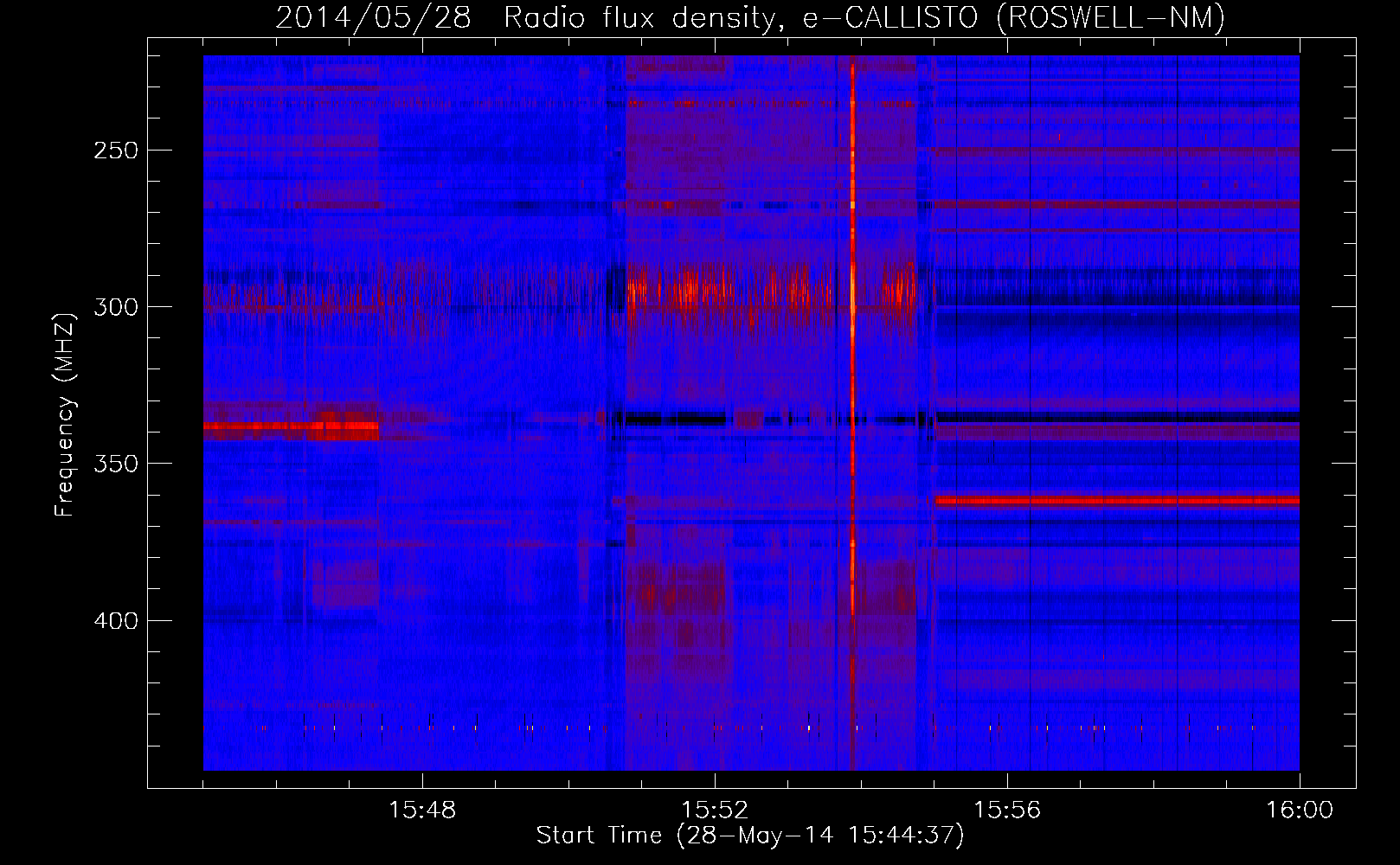This screenshot has height=865, width=1400.
Task: Click the '250' frequency axis label
Action: click(116, 151)
